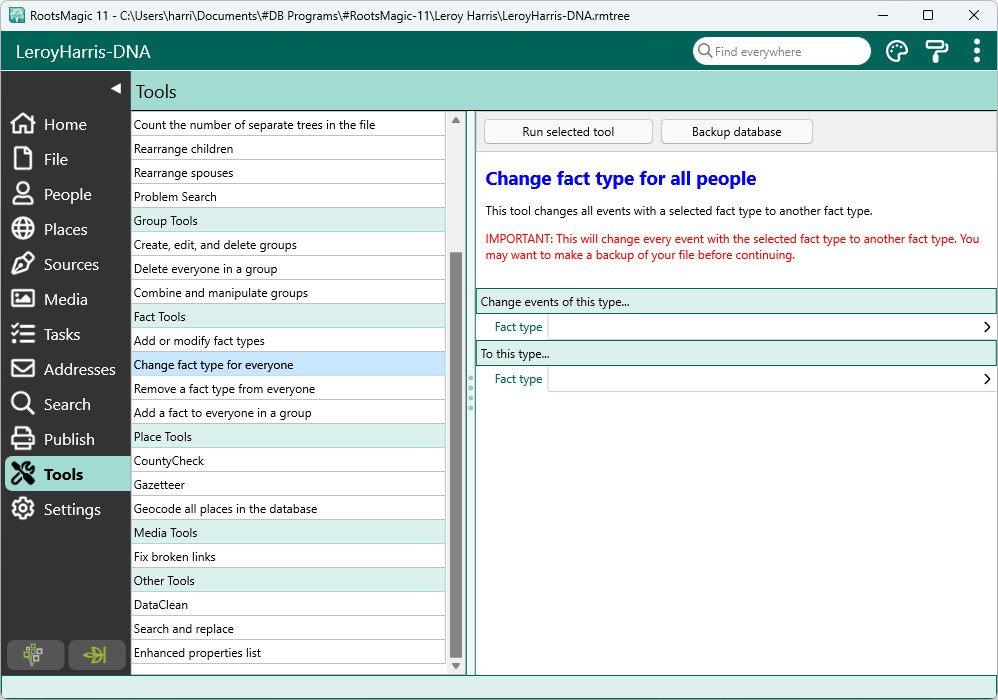Open the Sources pen icon
The height and width of the screenshot is (700, 998).
23,263
